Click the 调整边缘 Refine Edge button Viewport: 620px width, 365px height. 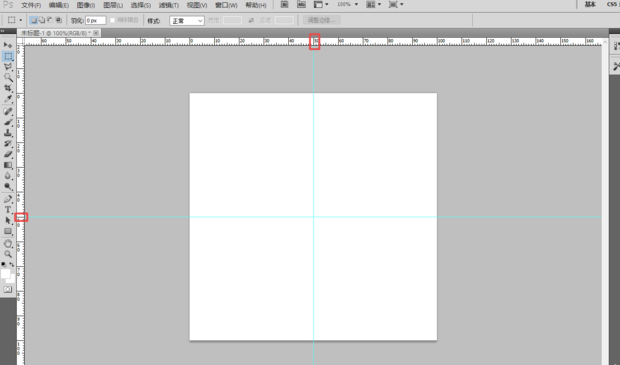click(x=321, y=20)
